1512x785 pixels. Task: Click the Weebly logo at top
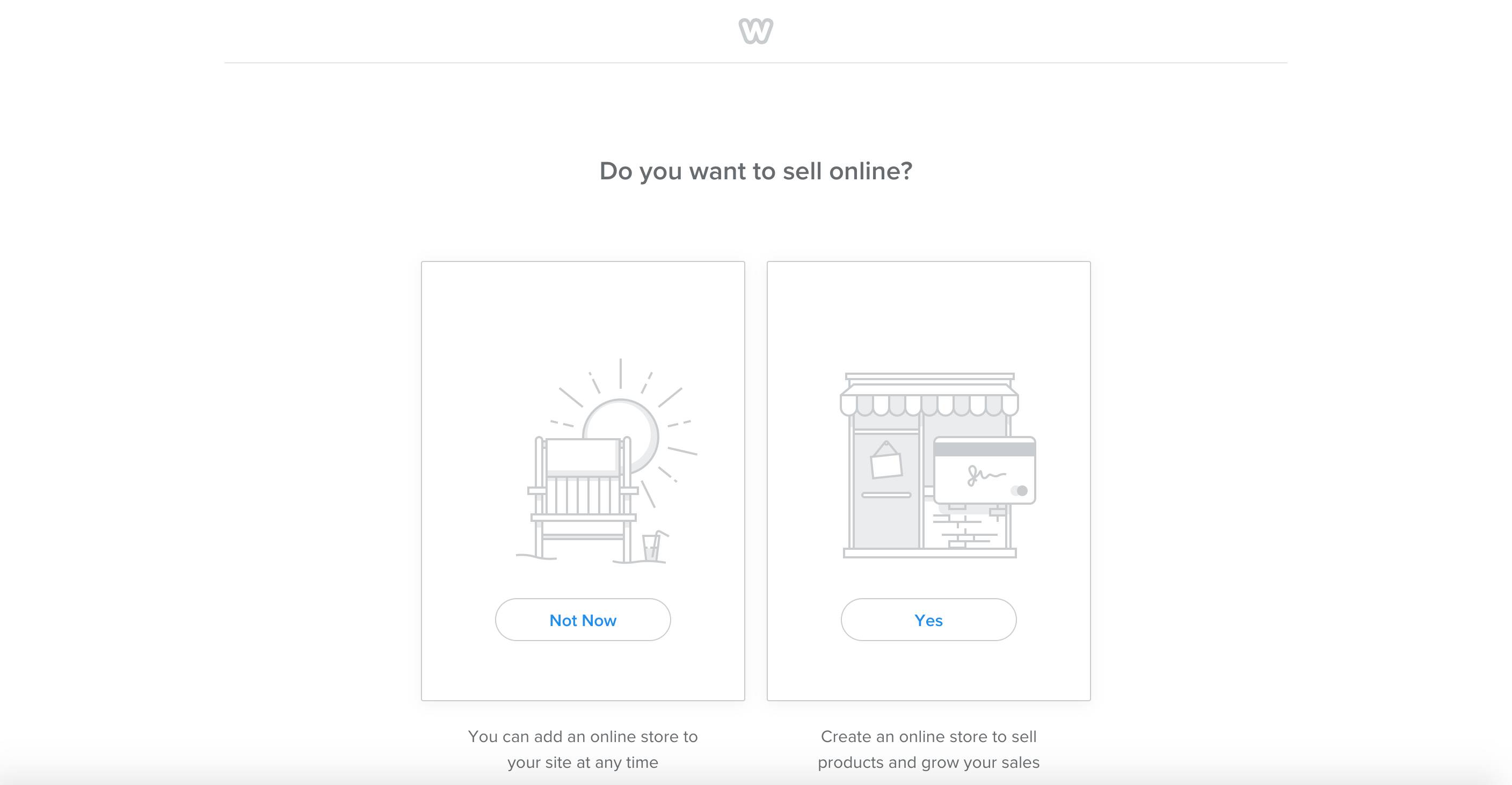point(755,31)
